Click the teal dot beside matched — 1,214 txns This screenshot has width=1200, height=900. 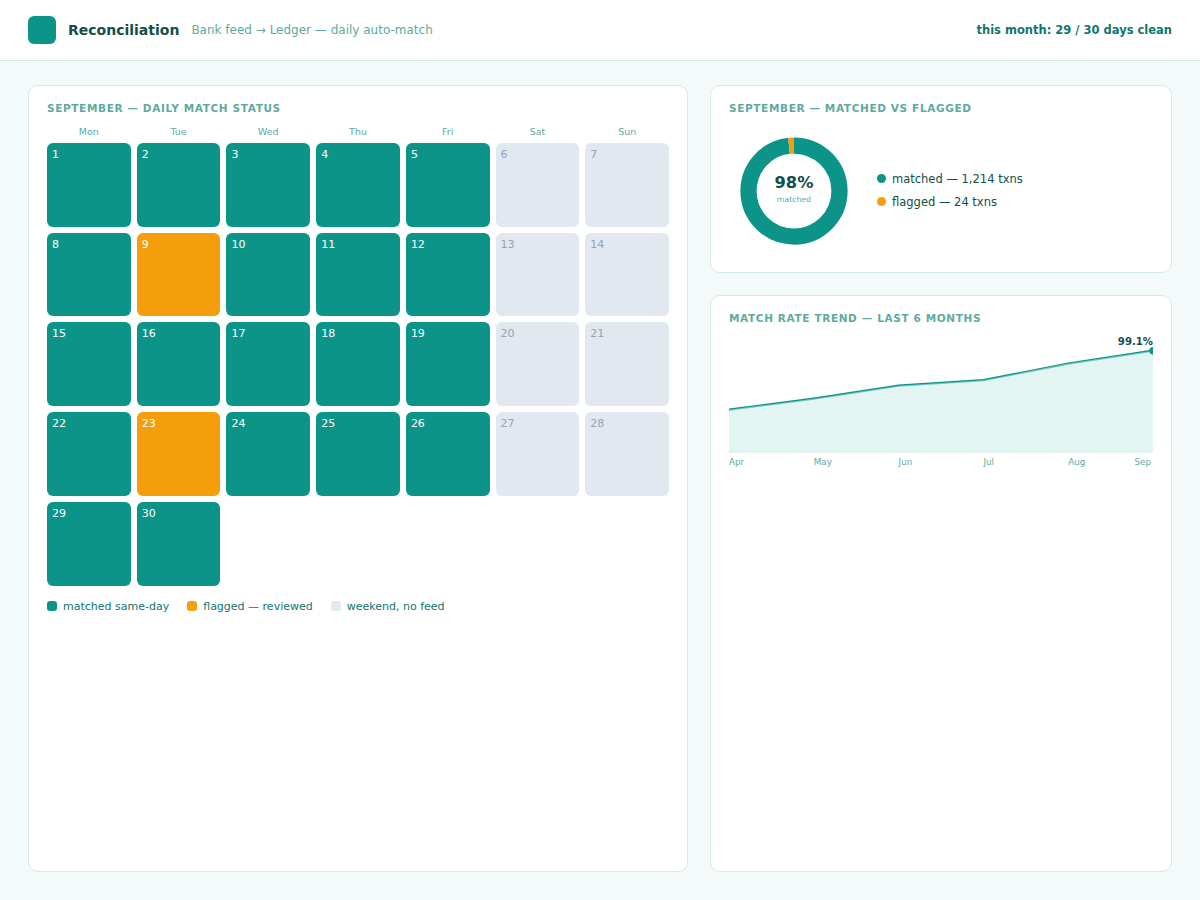881,179
